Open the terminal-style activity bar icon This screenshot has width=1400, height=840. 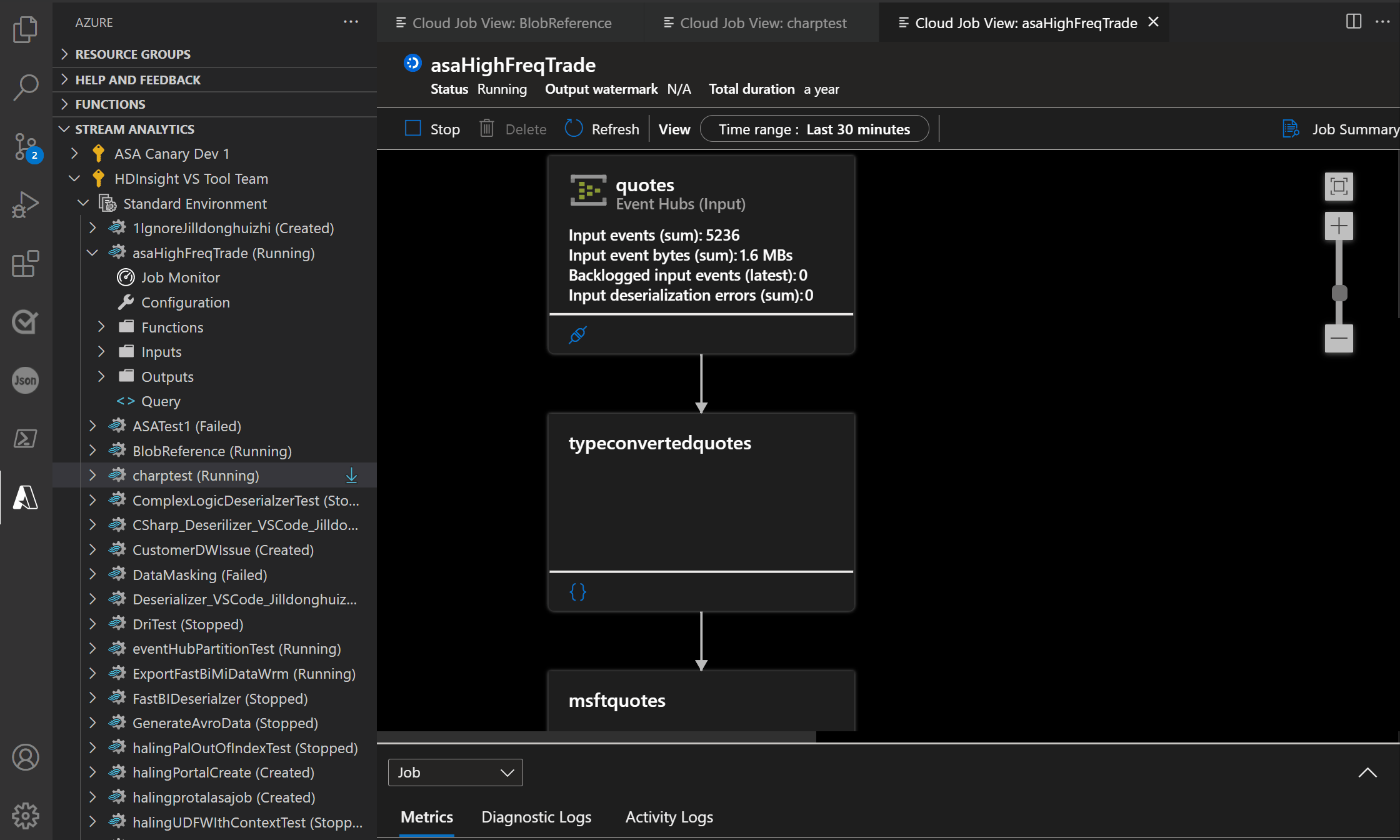pyautogui.click(x=26, y=439)
